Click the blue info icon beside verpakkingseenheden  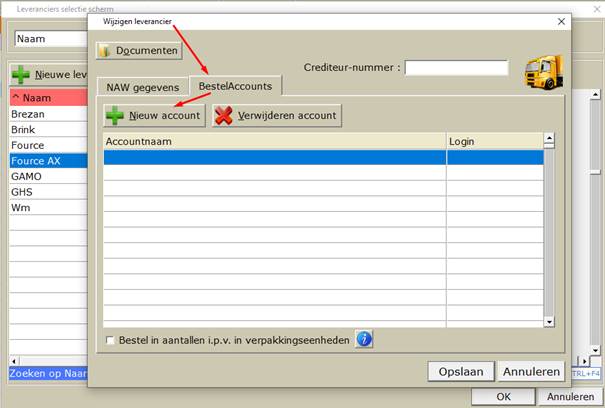(364, 339)
